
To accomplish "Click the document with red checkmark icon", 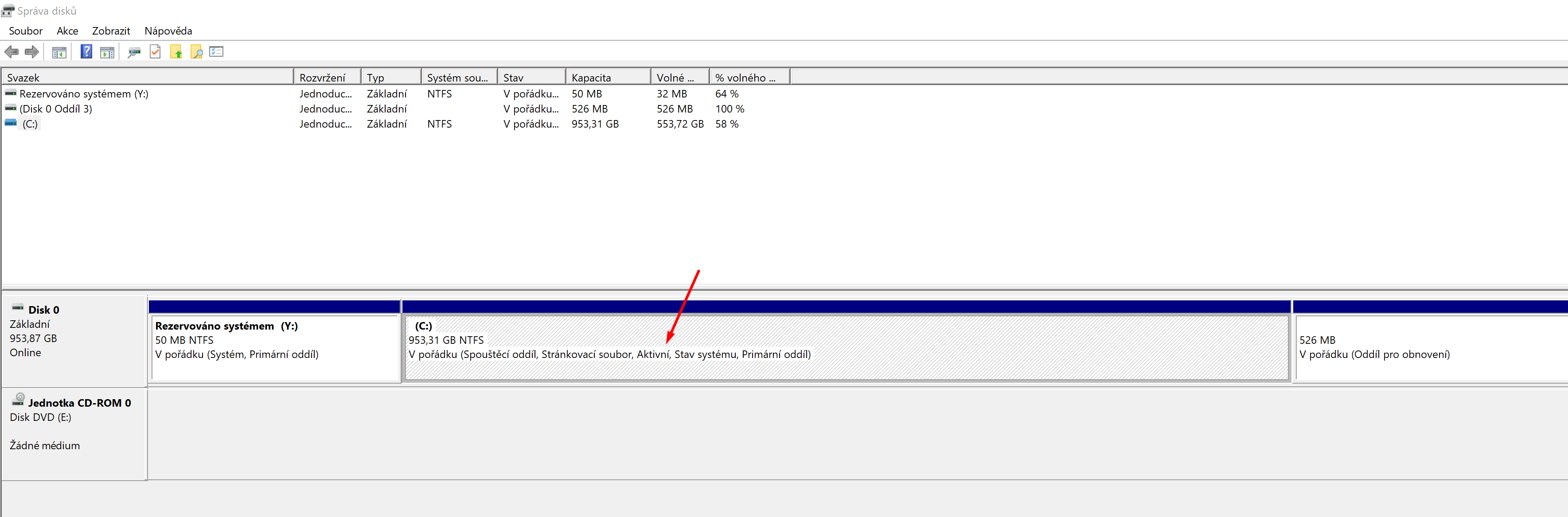I will coord(155,52).
